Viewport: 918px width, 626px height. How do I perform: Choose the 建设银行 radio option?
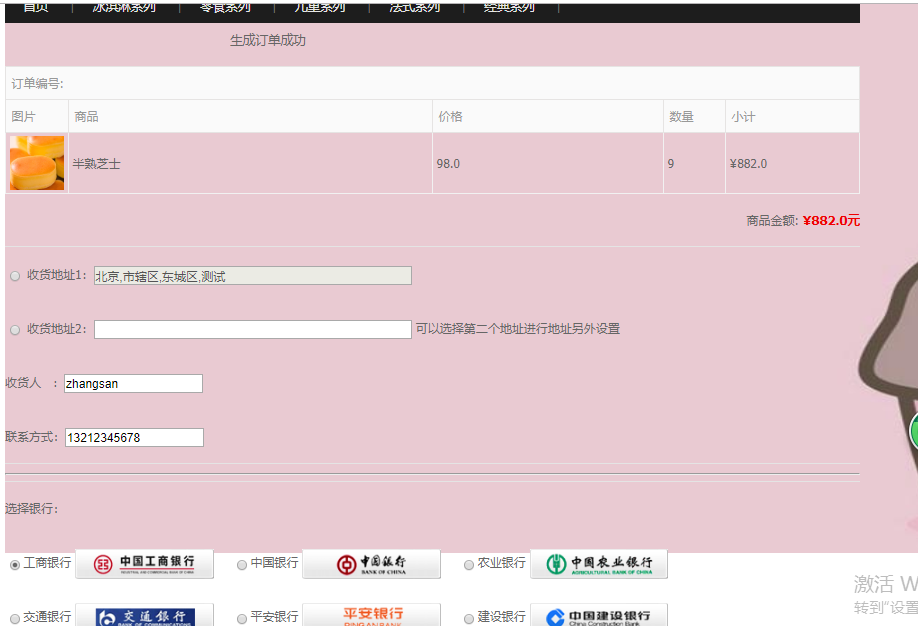[469, 618]
